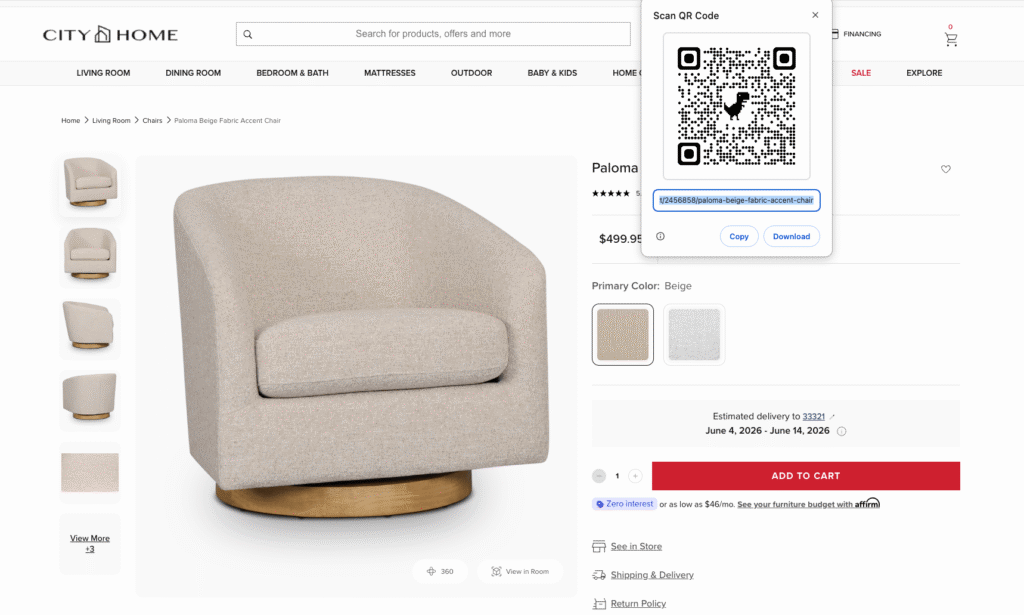Click View More +3 images
The image size is (1024, 615).
pos(90,543)
